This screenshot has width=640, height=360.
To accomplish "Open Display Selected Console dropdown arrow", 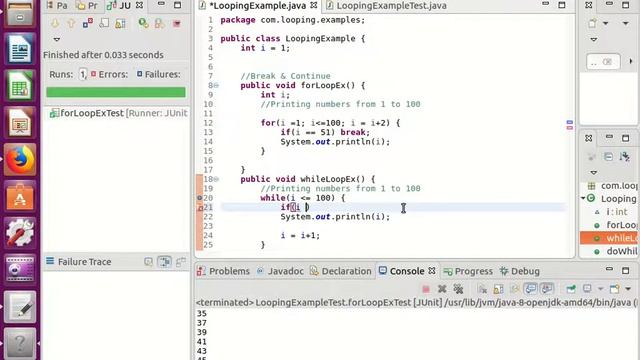I will point(600,289).
